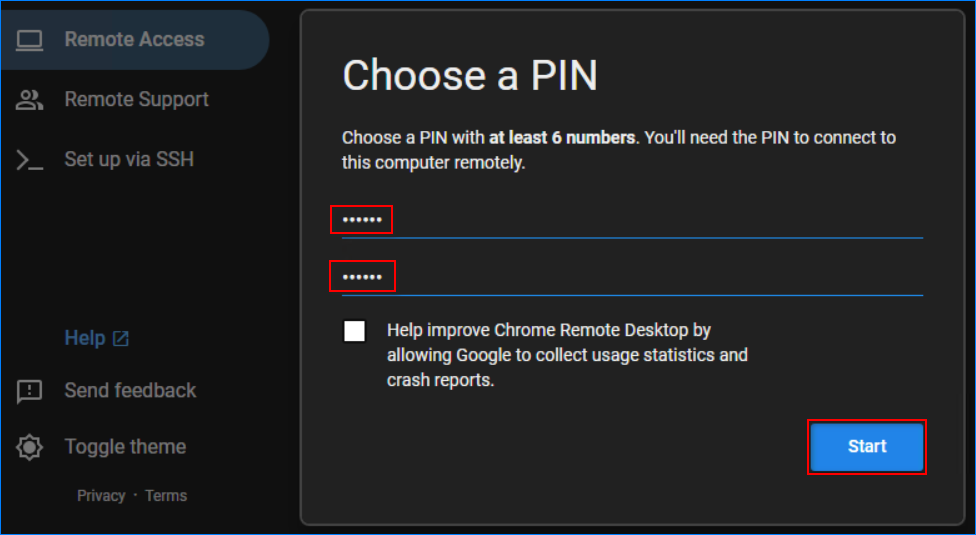Select the Set up via SSH label
976x535 pixels.
coord(129,160)
